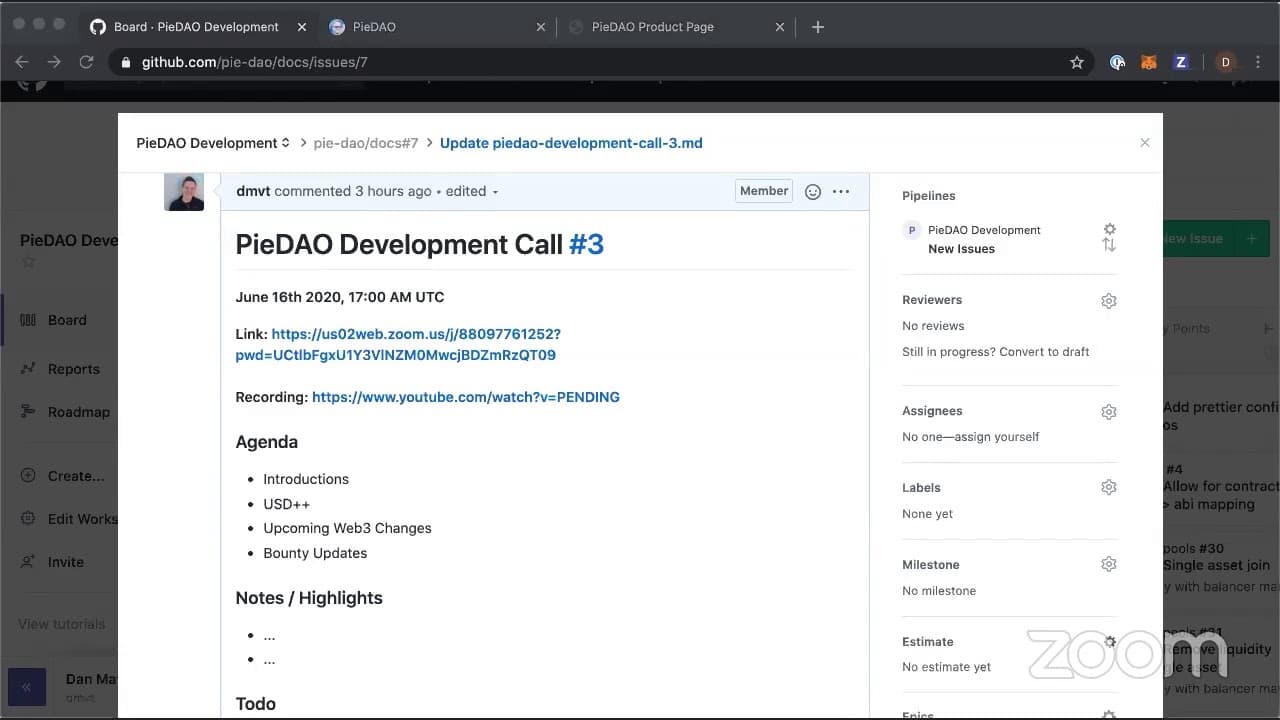Click the pipeline move arrows icon
The width and height of the screenshot is (1280, 720).
(x=1109, y=245)
